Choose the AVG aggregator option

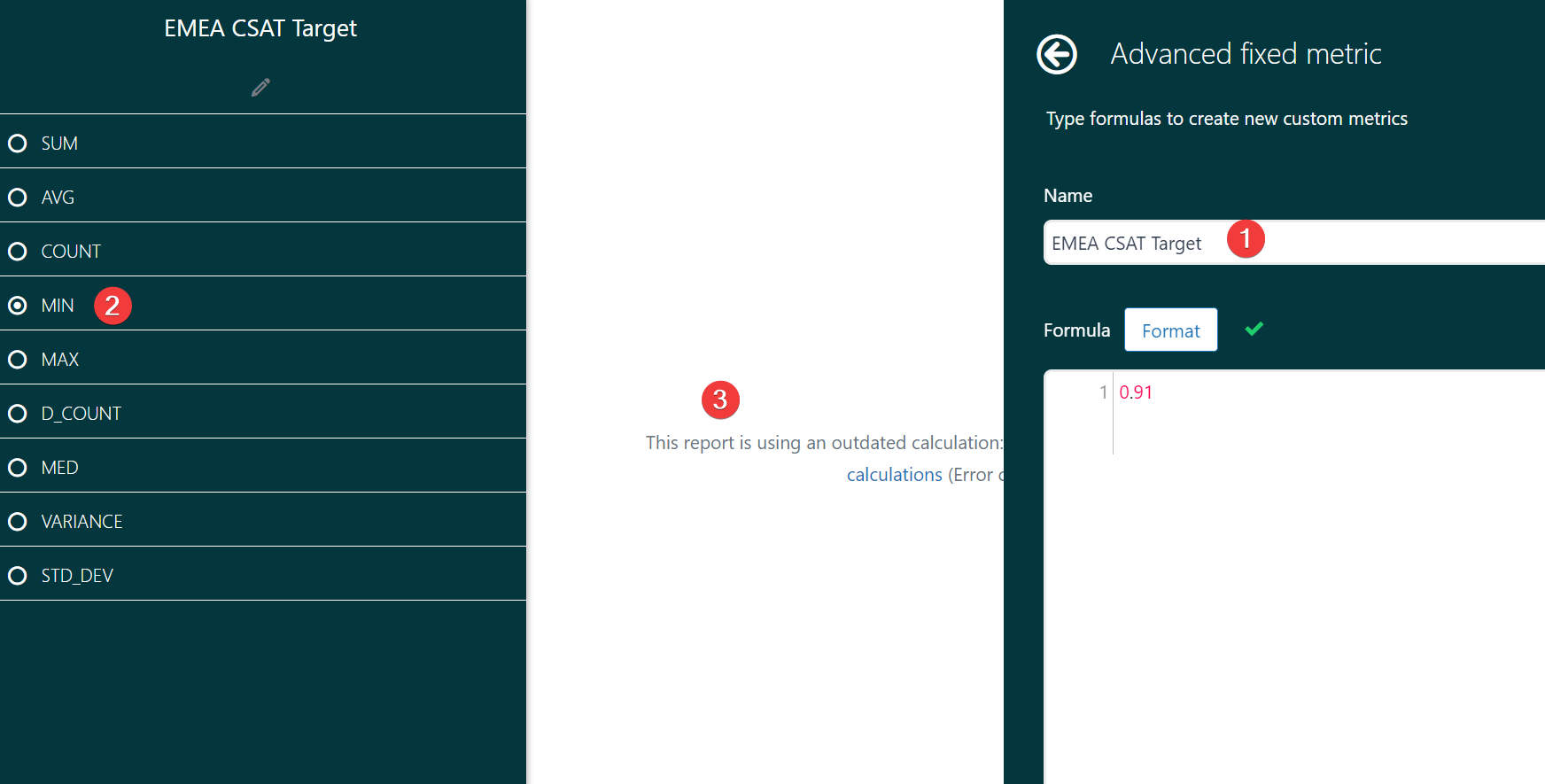[x=18, y=198]
